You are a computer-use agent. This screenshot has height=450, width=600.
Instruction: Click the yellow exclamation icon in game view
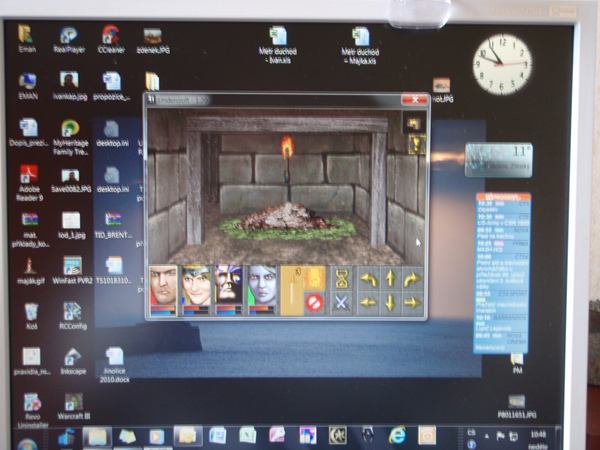417,145
